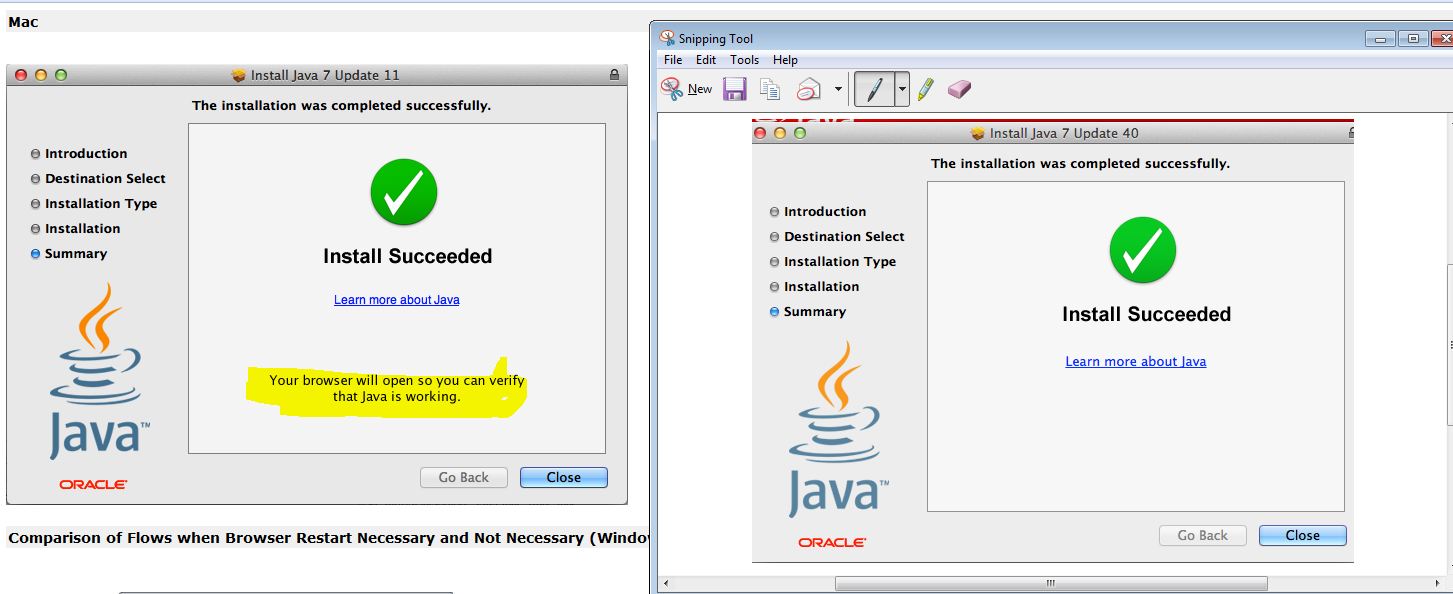Viewport: 1453px width, 594px height.
Task: Open the Tools menu in Snipping Tool
Action: pos(744,60)
